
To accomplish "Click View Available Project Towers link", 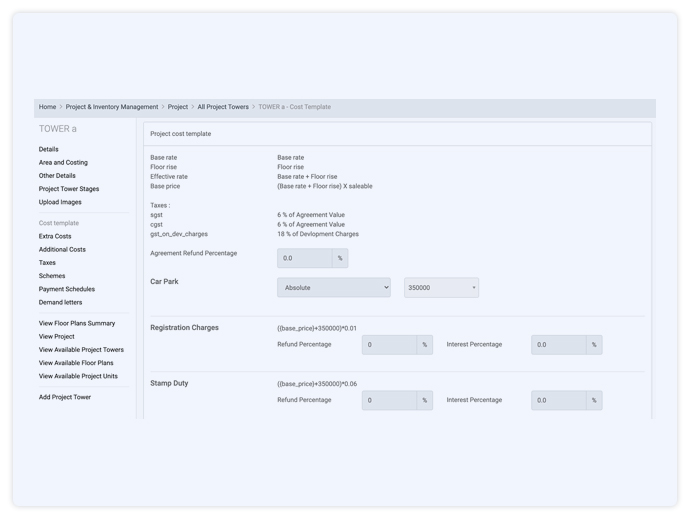I will pos(81,350).
